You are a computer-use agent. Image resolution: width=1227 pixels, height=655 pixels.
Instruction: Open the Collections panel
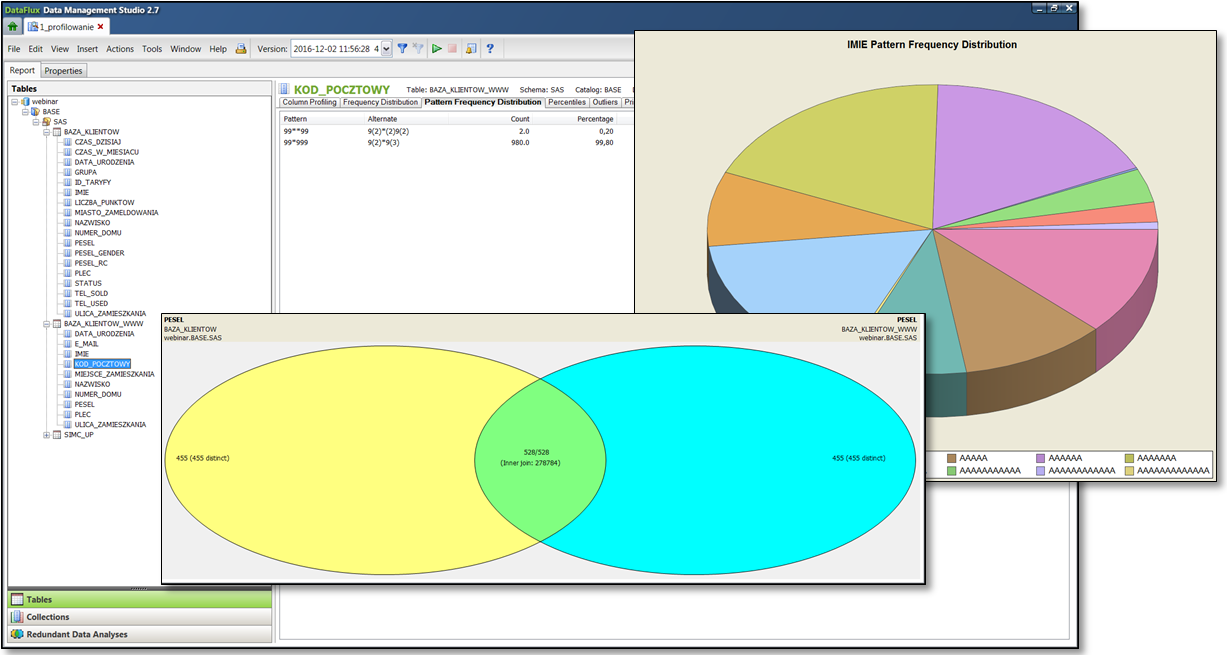[x=47, y=617]
